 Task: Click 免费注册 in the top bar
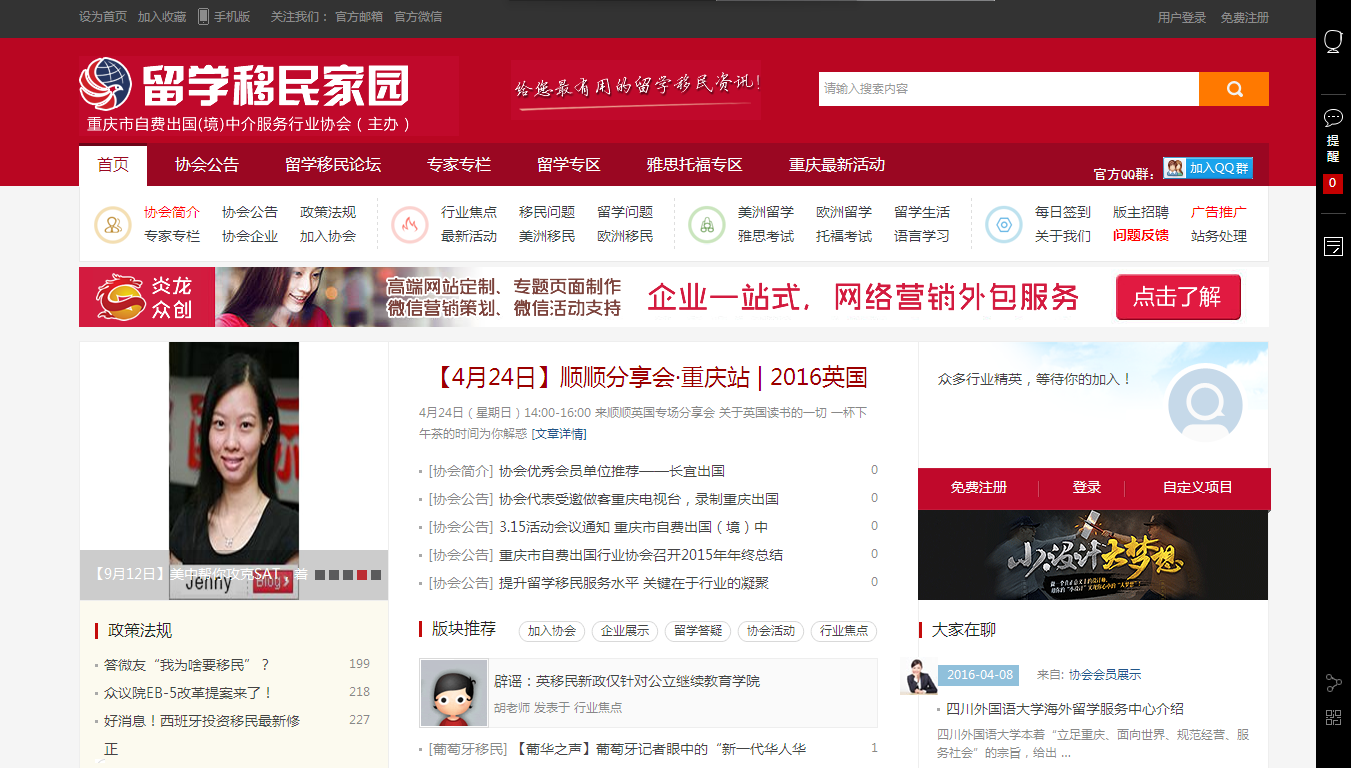[1244, 18]
